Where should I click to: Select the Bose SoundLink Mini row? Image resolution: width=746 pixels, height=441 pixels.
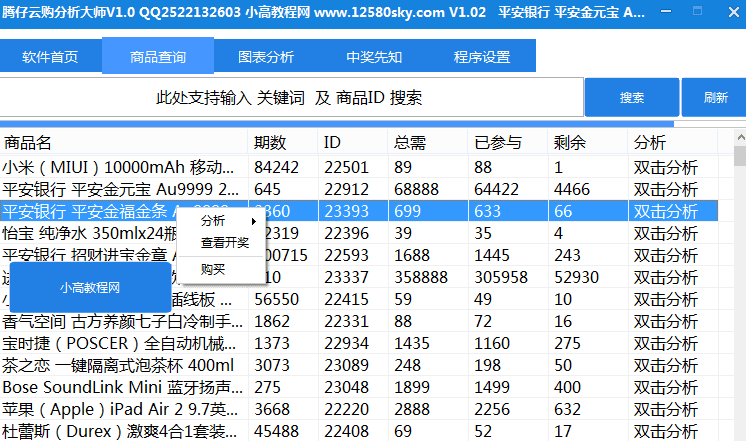359,387
